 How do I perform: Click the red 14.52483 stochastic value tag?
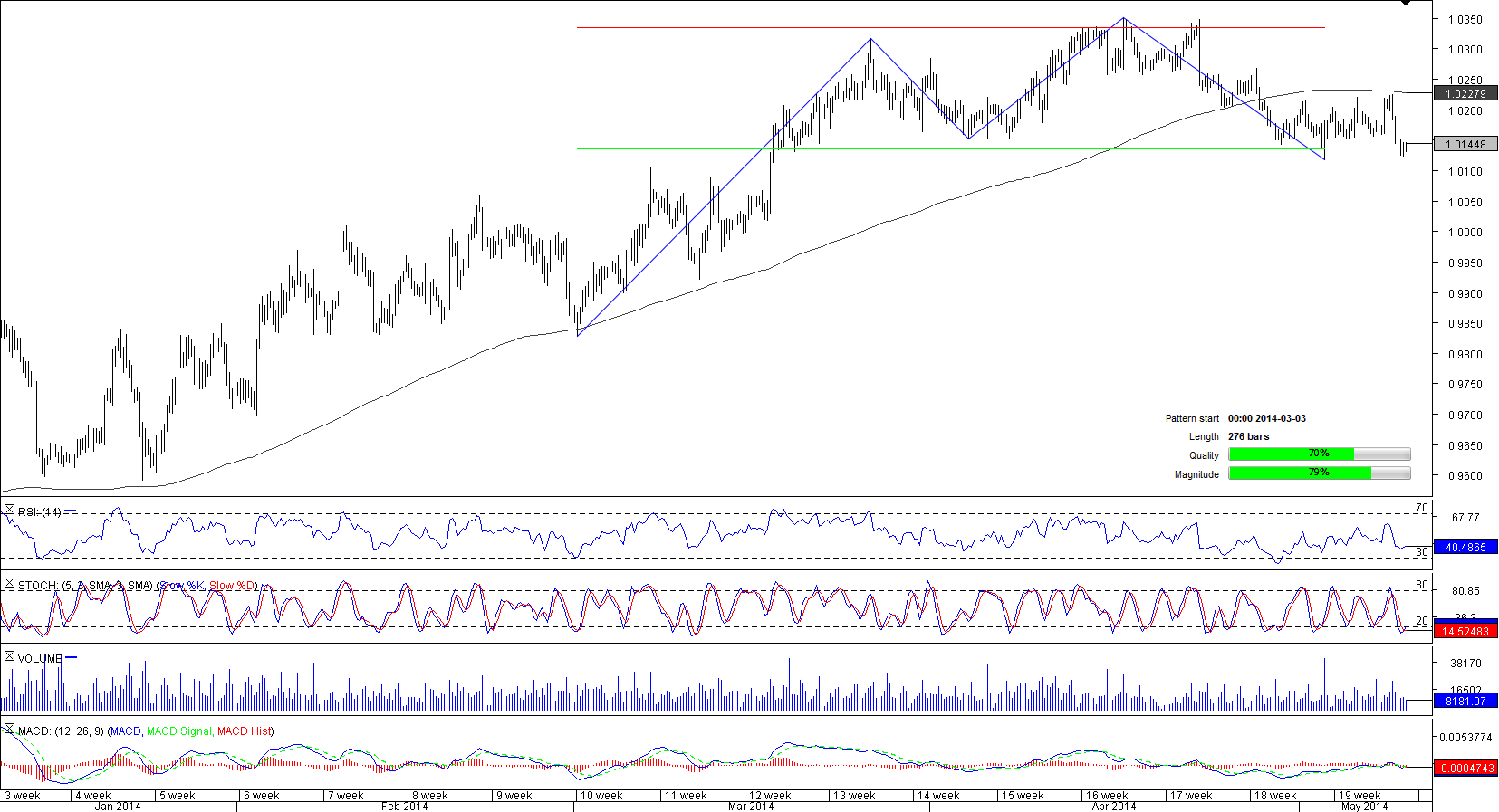pyautogui.click(x=1465, y=632)
